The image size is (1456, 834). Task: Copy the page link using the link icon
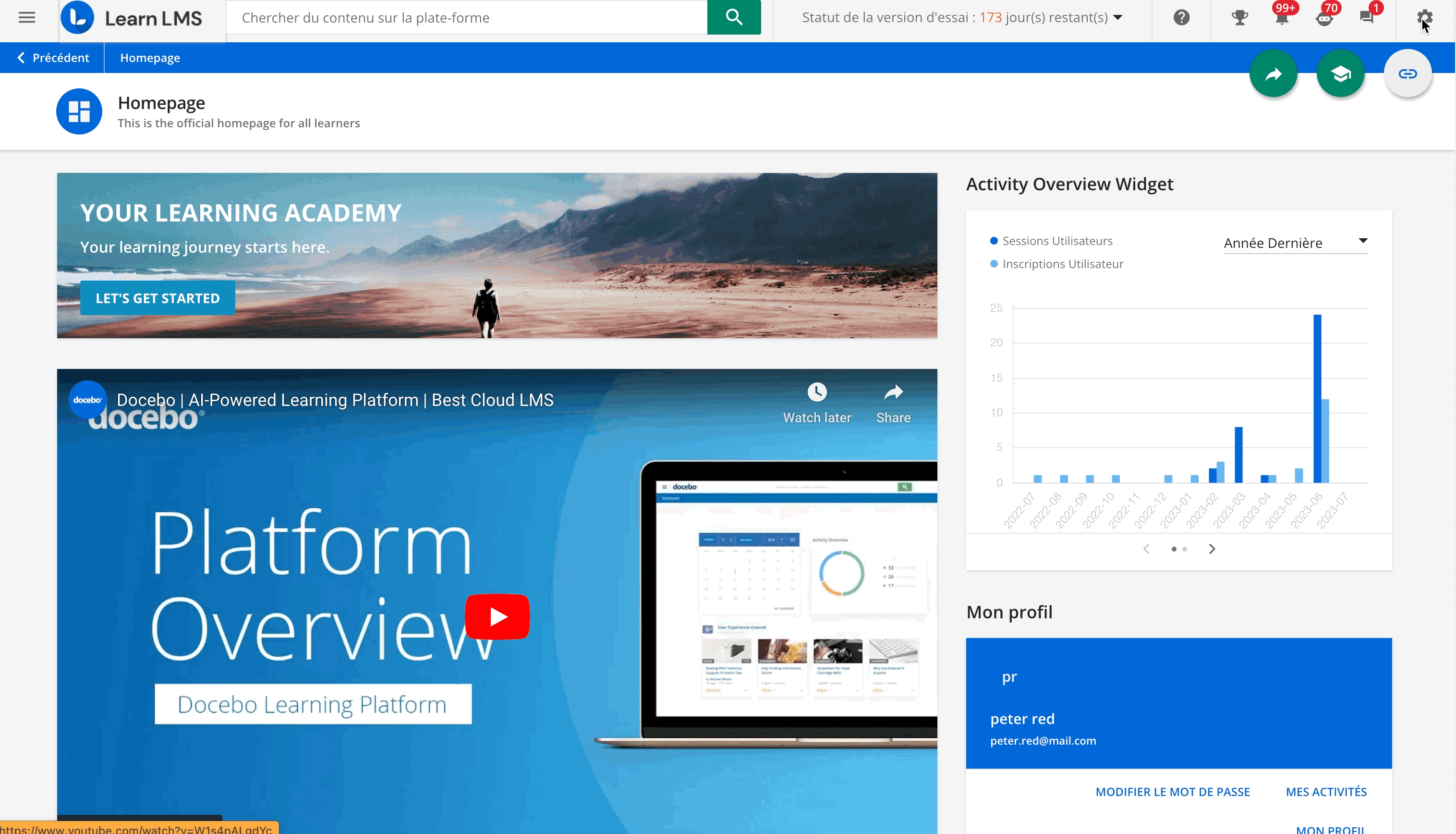click(x=1408, y=74)
